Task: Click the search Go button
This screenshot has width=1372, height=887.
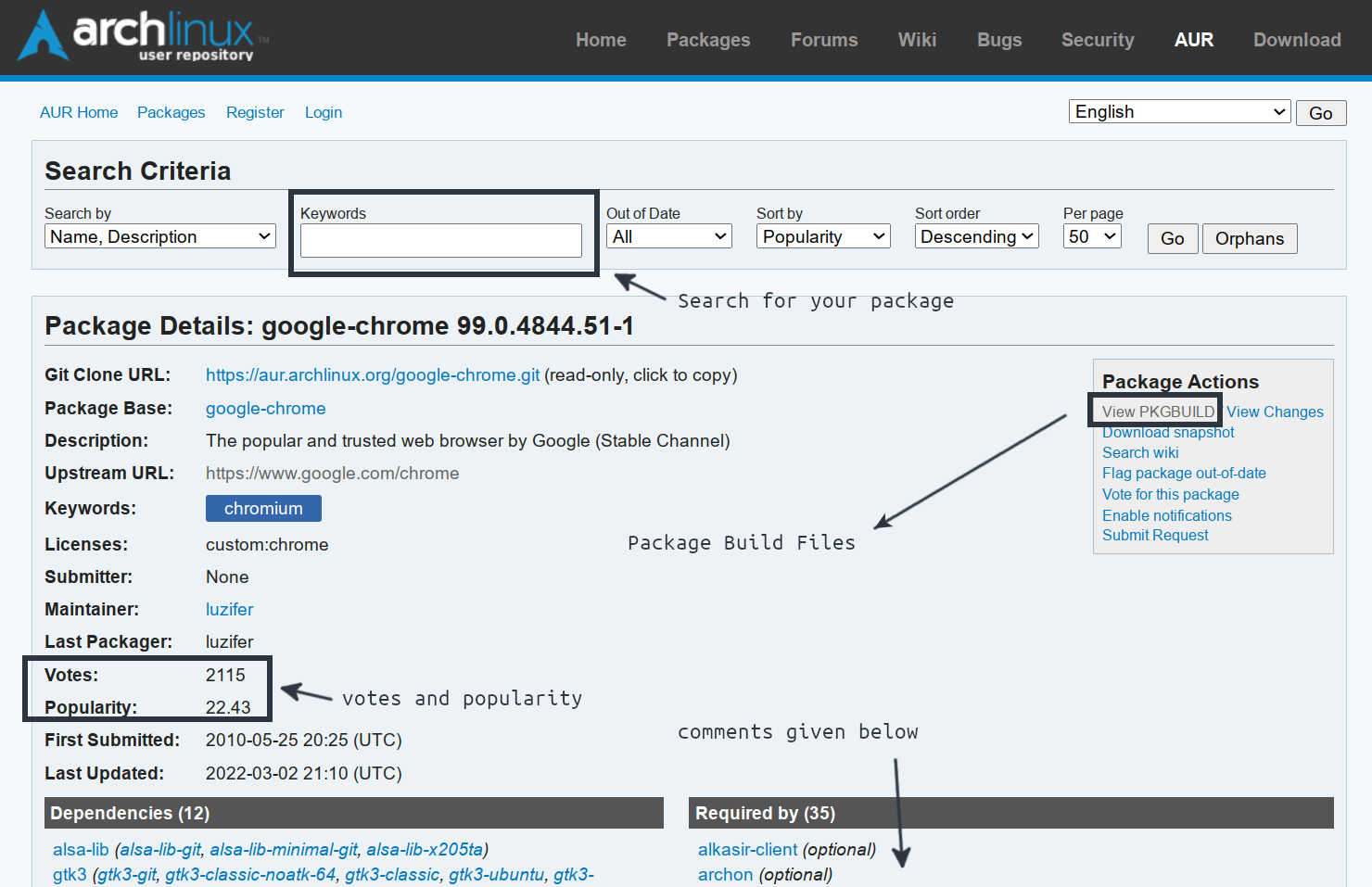Action: tap(1173, 238)
